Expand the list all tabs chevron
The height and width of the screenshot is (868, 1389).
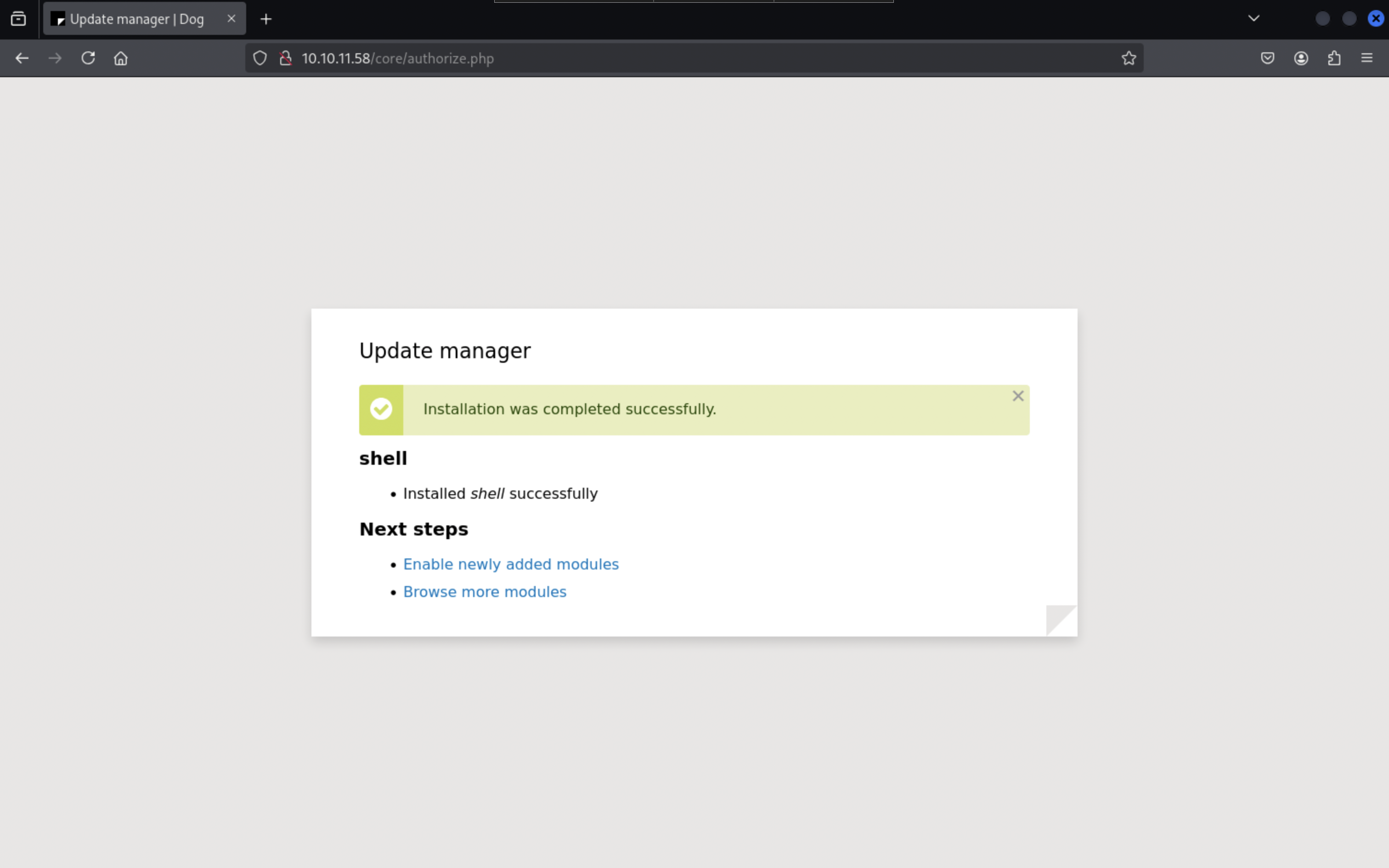[1253, 18]
